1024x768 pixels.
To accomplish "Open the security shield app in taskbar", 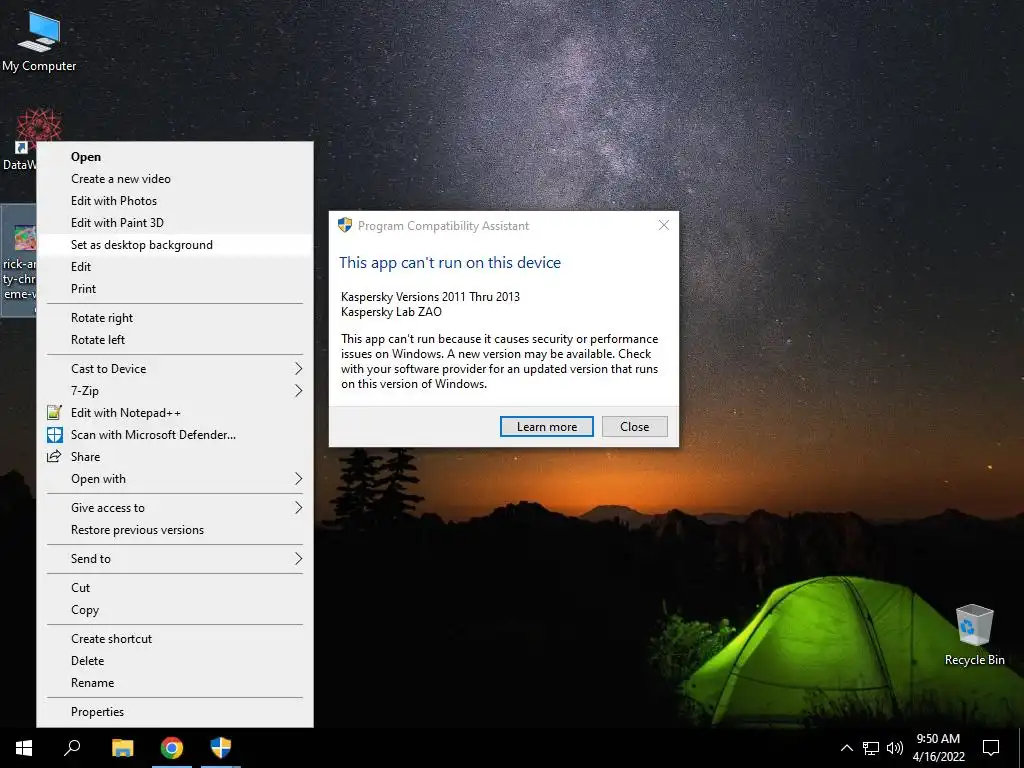I will (x=221, y=748).
